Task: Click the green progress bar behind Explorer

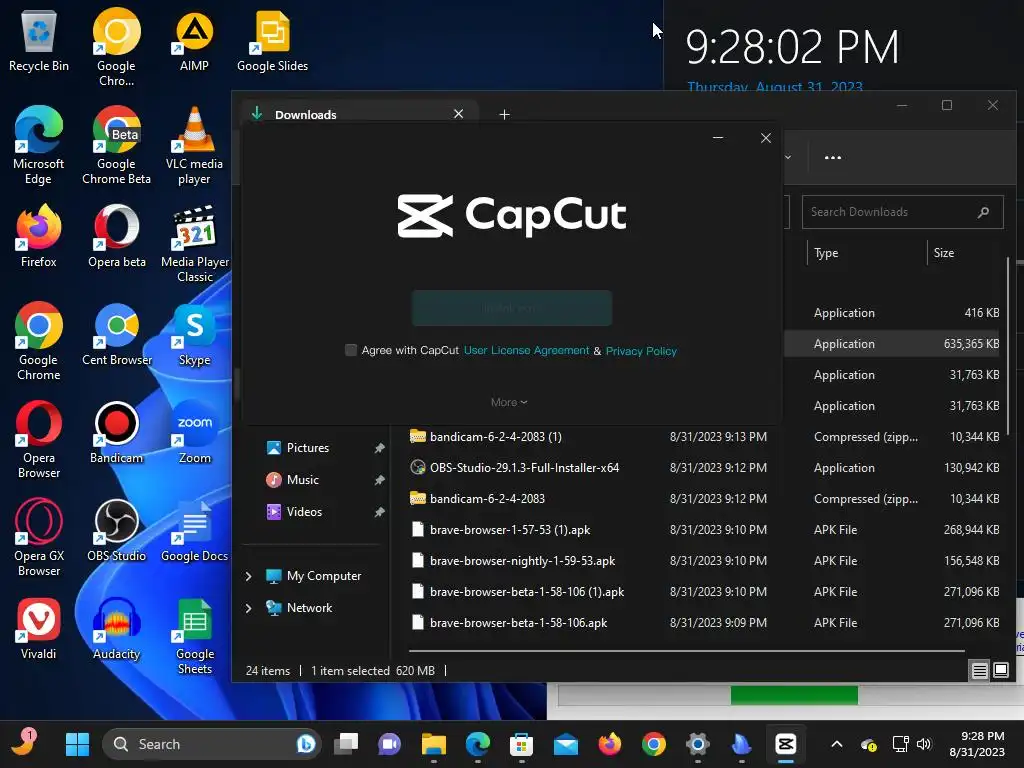Action: (x=794, y=695)
